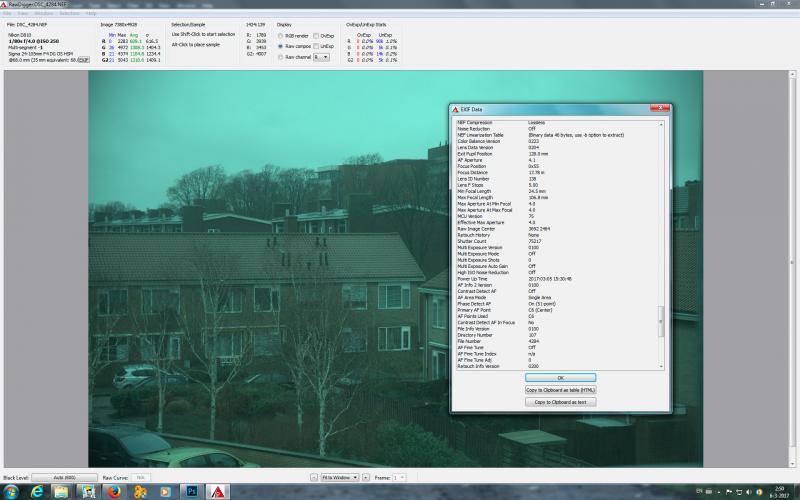The width and height of the screenshot is (800, 500).
Task: Select the 'Primary AF Point' EXIF row
Action: 557,310
